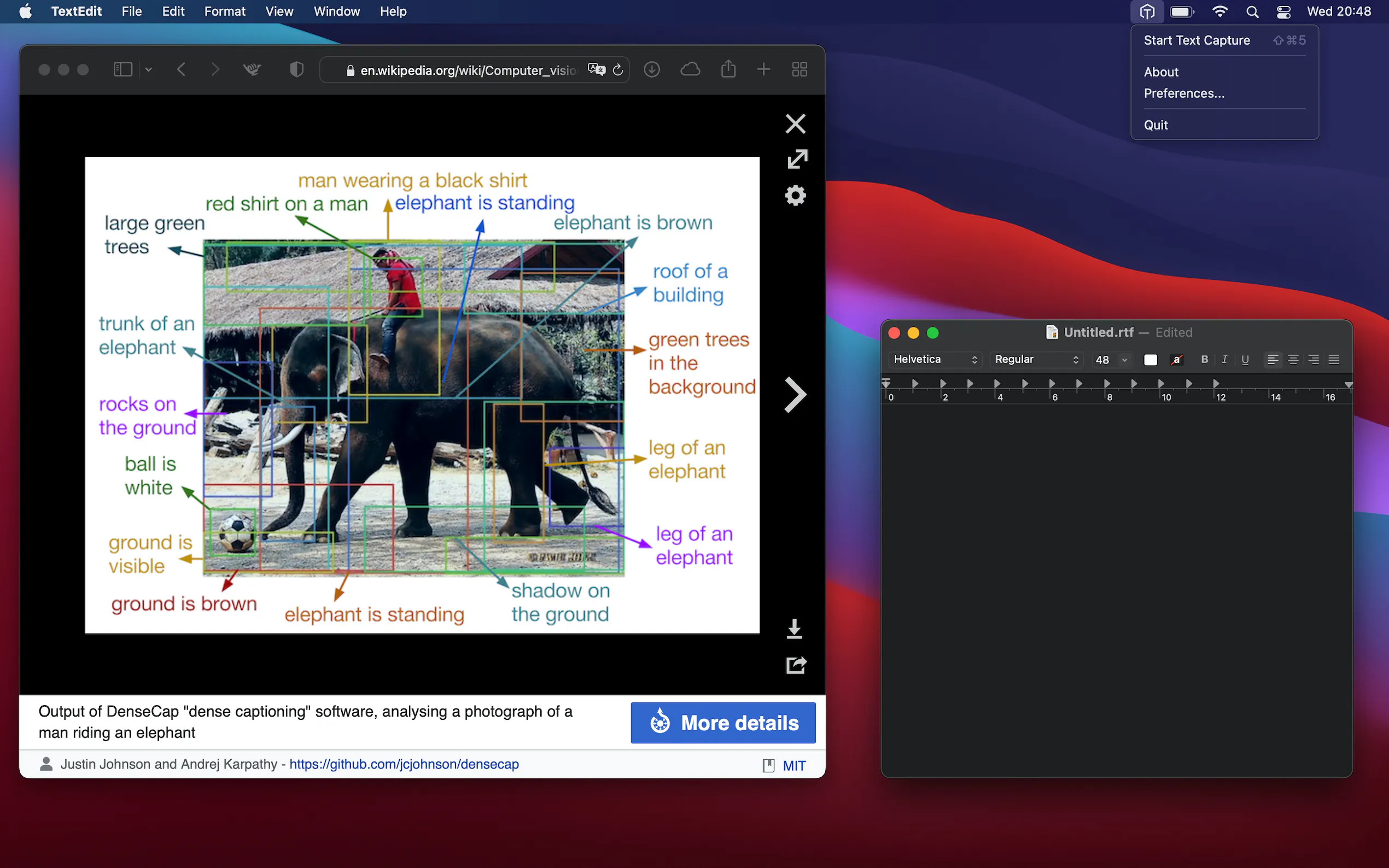Toggle underline formatting in TextEdit
The width and height of the screenshot is (1389, 868).
point(1245,359)
